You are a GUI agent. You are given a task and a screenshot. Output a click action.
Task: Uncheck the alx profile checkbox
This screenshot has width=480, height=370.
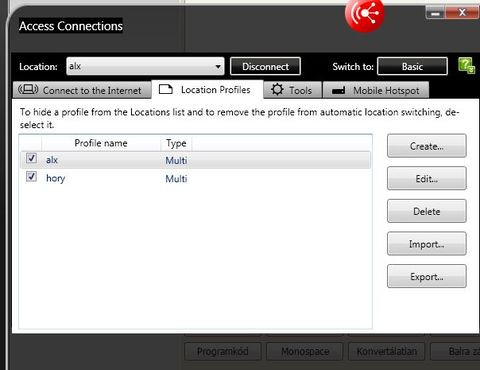click(31, 158)
